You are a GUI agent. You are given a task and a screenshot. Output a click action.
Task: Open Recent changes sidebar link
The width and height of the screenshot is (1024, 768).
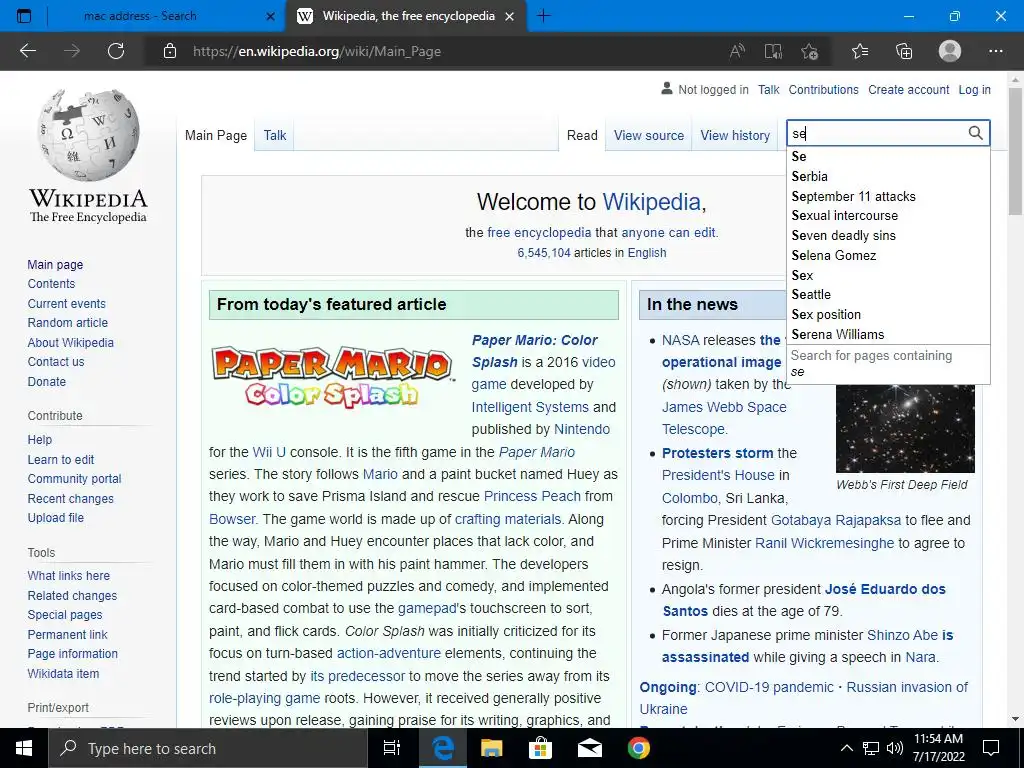click(x=71, y=498)
